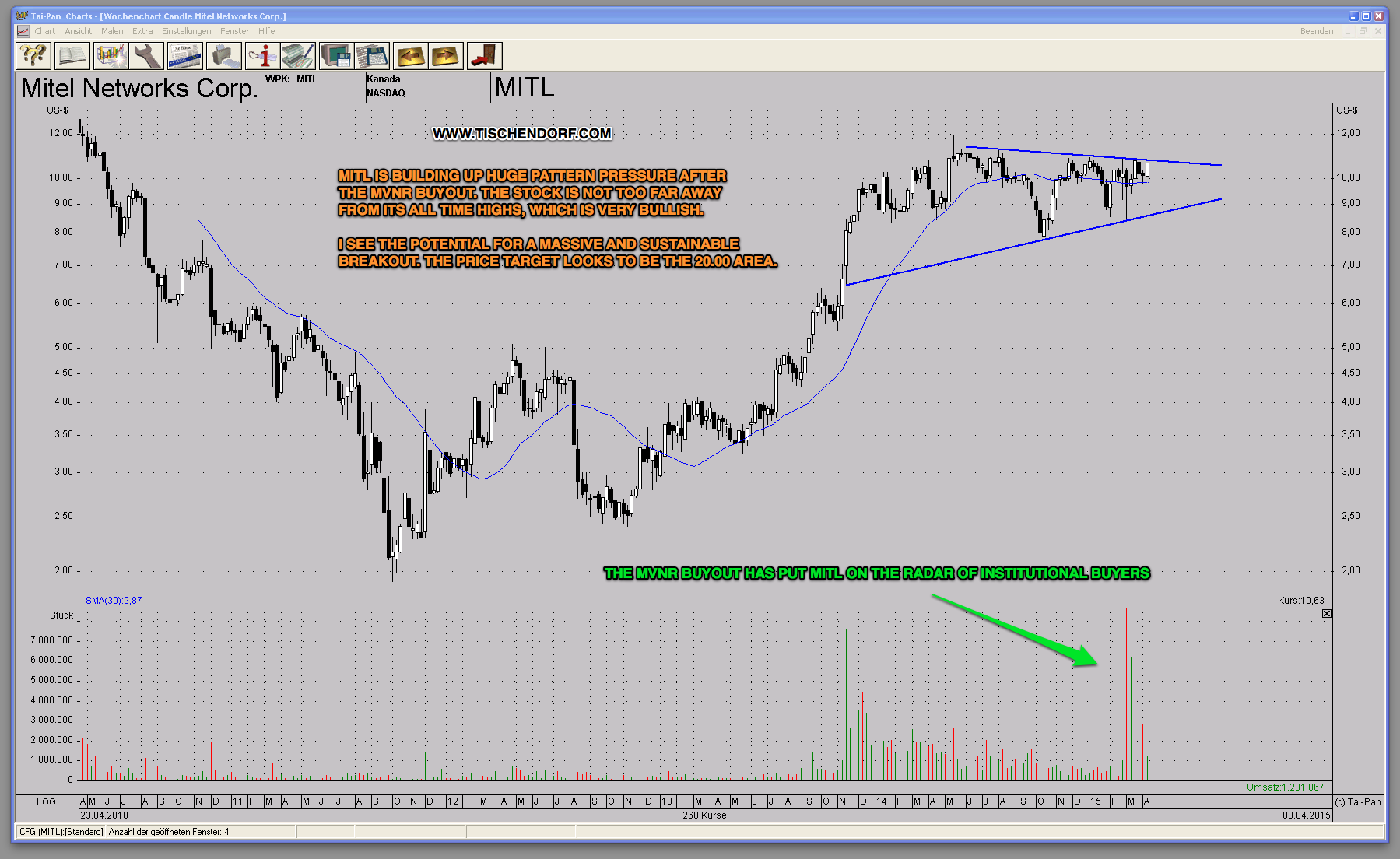Click the printer icon
This screenshot has height=859, width=1400.
coord(224,56)
